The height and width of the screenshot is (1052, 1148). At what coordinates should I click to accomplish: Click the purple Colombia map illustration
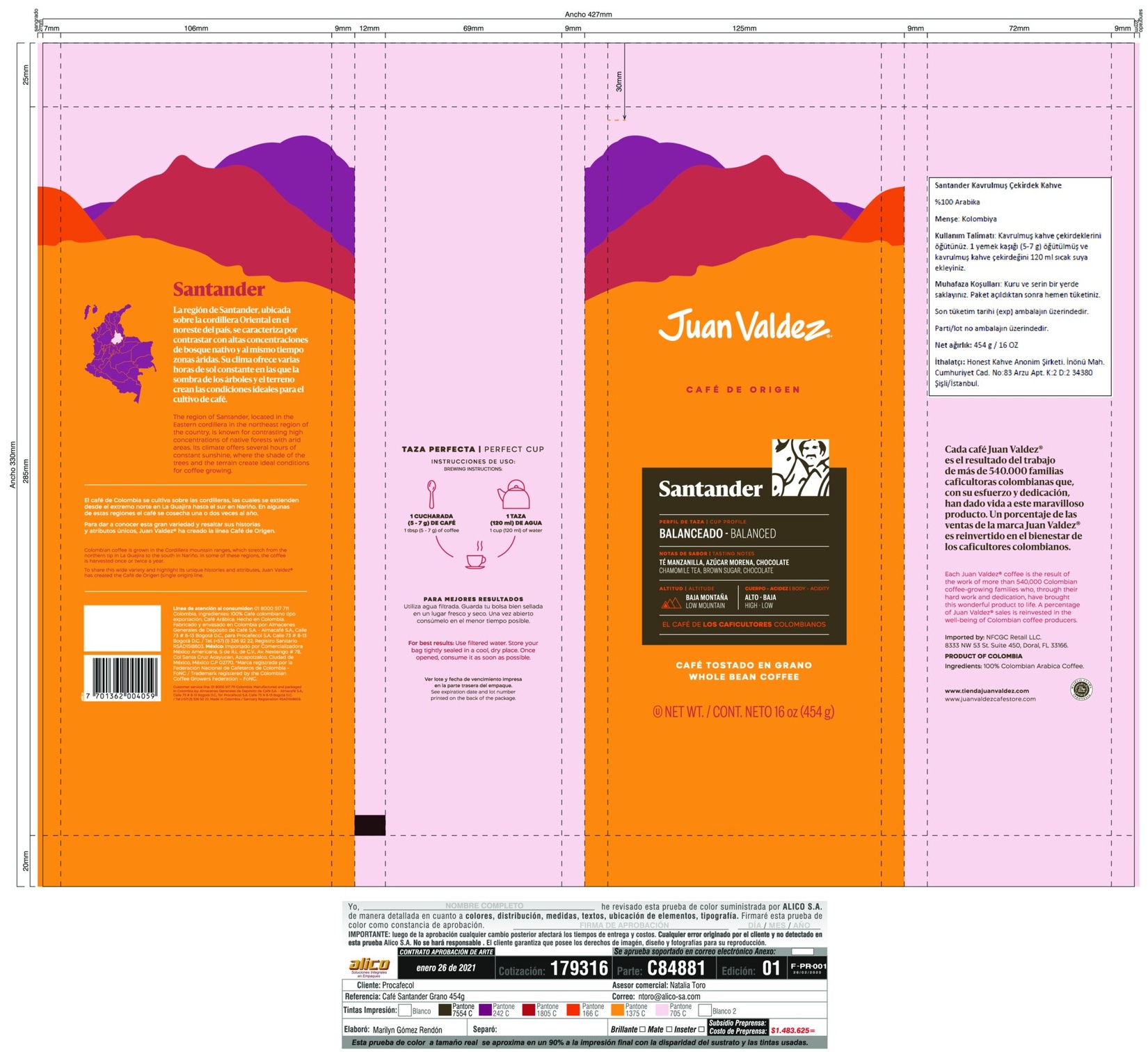[120, 353]
